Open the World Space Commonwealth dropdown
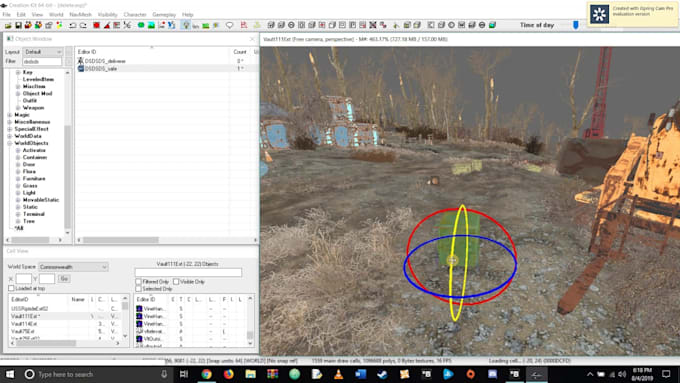Screen dimensions: 680x383 click(73, 267)
